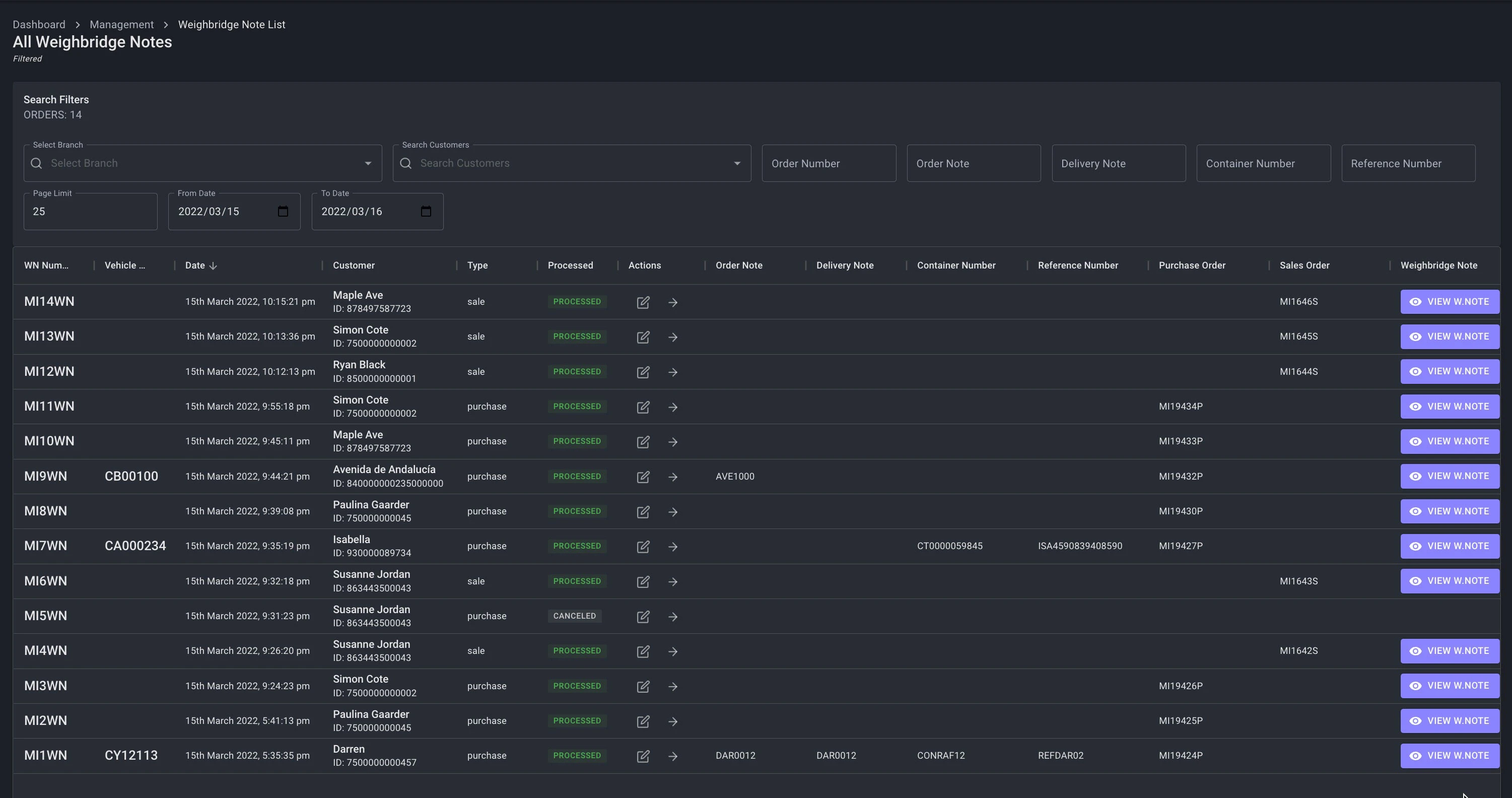
Task: Open Management breadcrumb link
Action: [121, 25]
